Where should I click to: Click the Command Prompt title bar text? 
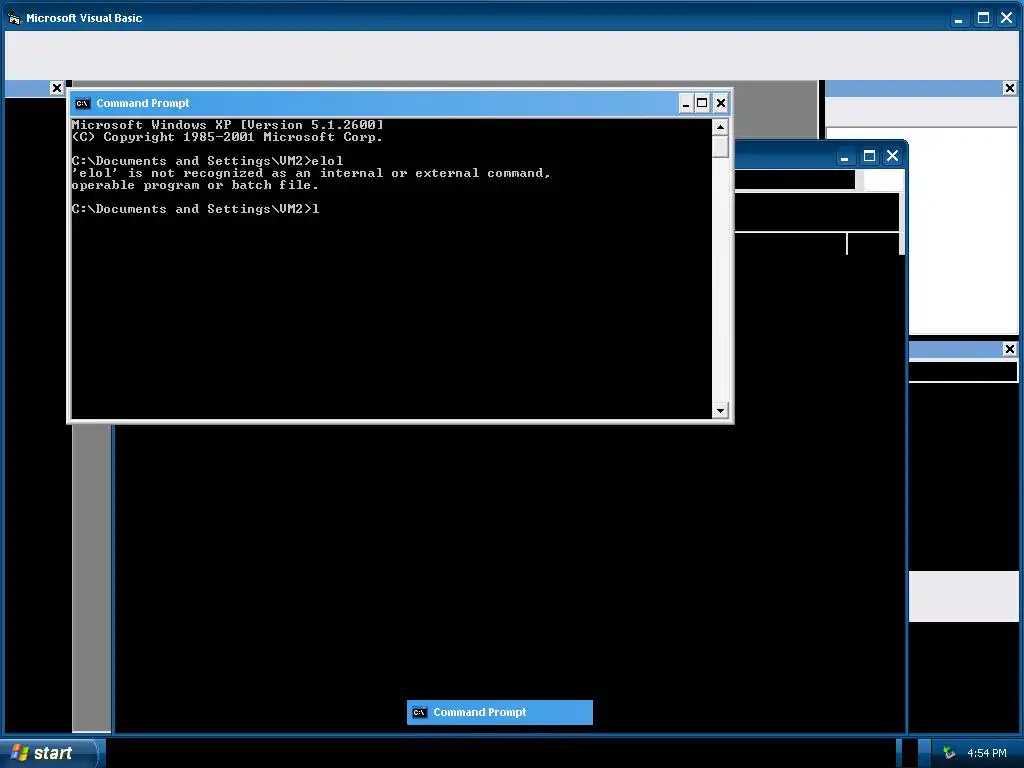(143, 103)
